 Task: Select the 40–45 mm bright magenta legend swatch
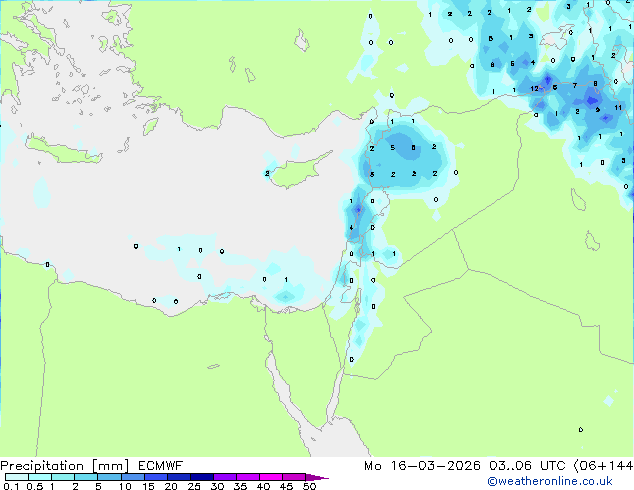pos(271,477)
